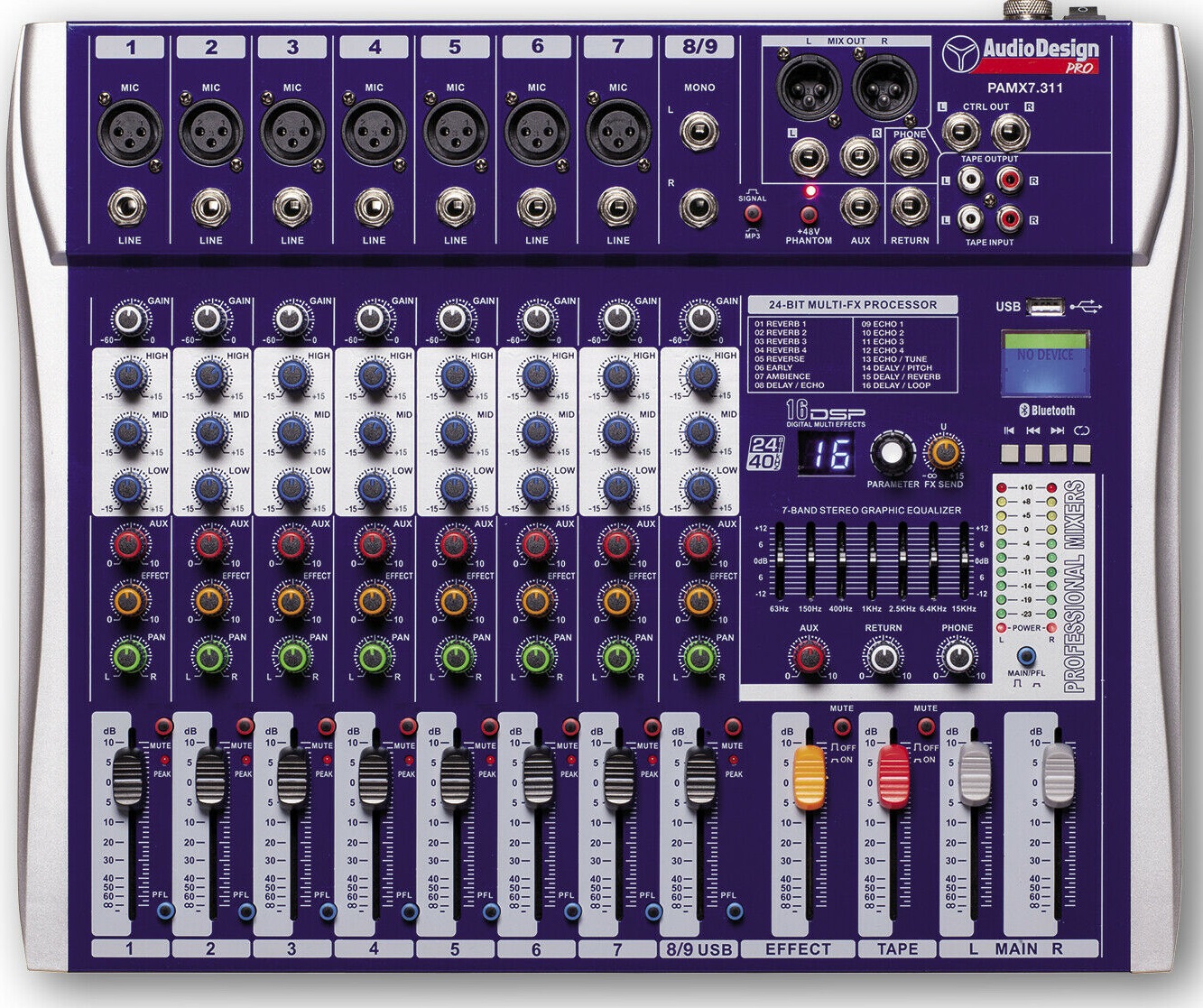
Task: Enable PFL on channel 2
Action: tap(245, 912)
